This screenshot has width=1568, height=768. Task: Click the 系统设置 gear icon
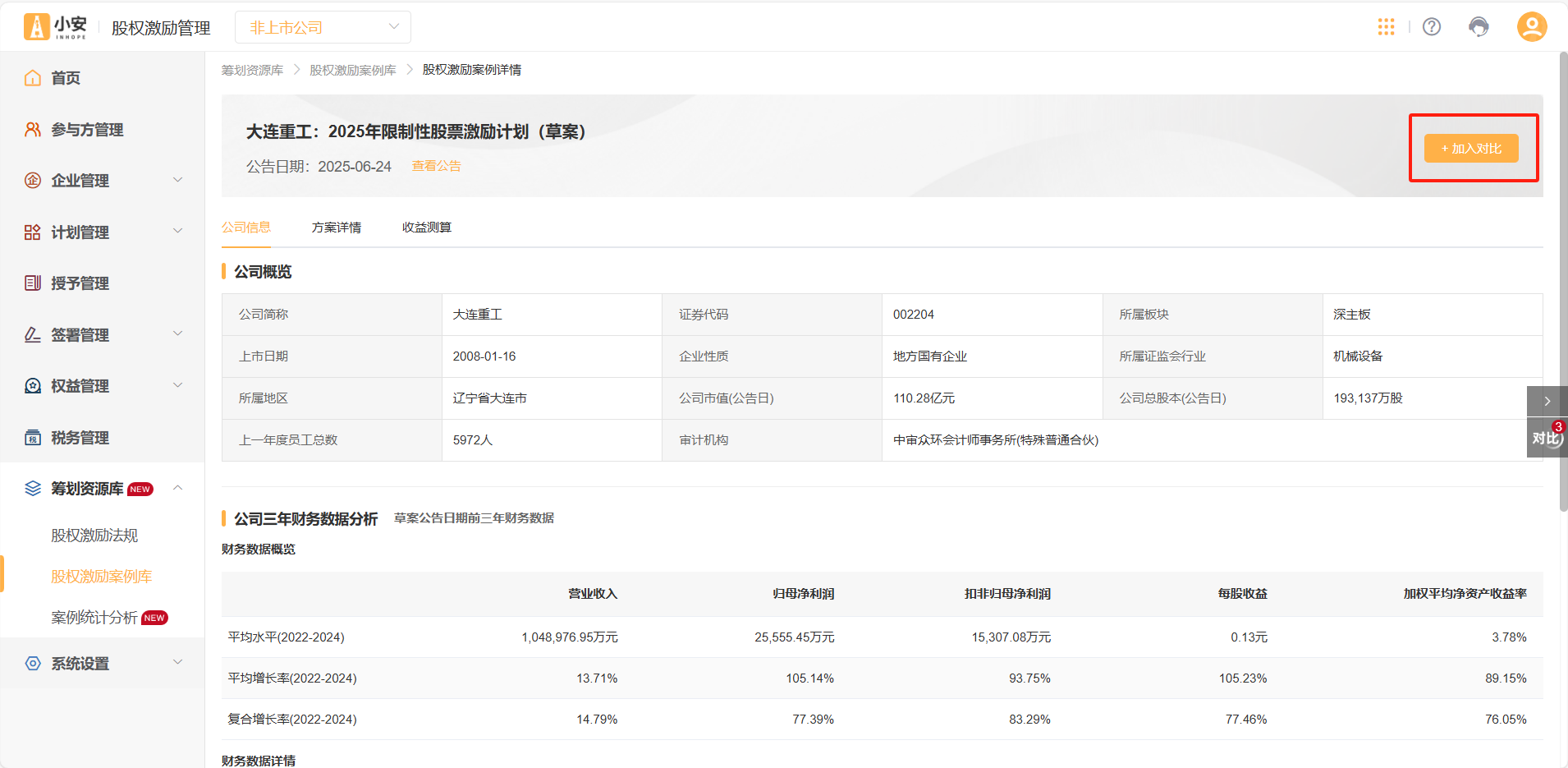[33, 664]
